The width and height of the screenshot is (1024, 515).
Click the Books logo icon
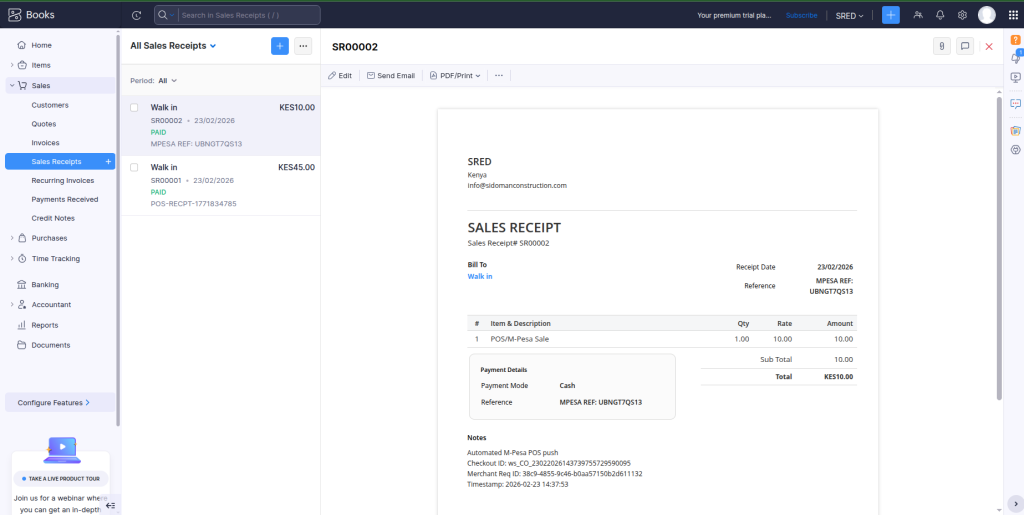coord(14,15)
